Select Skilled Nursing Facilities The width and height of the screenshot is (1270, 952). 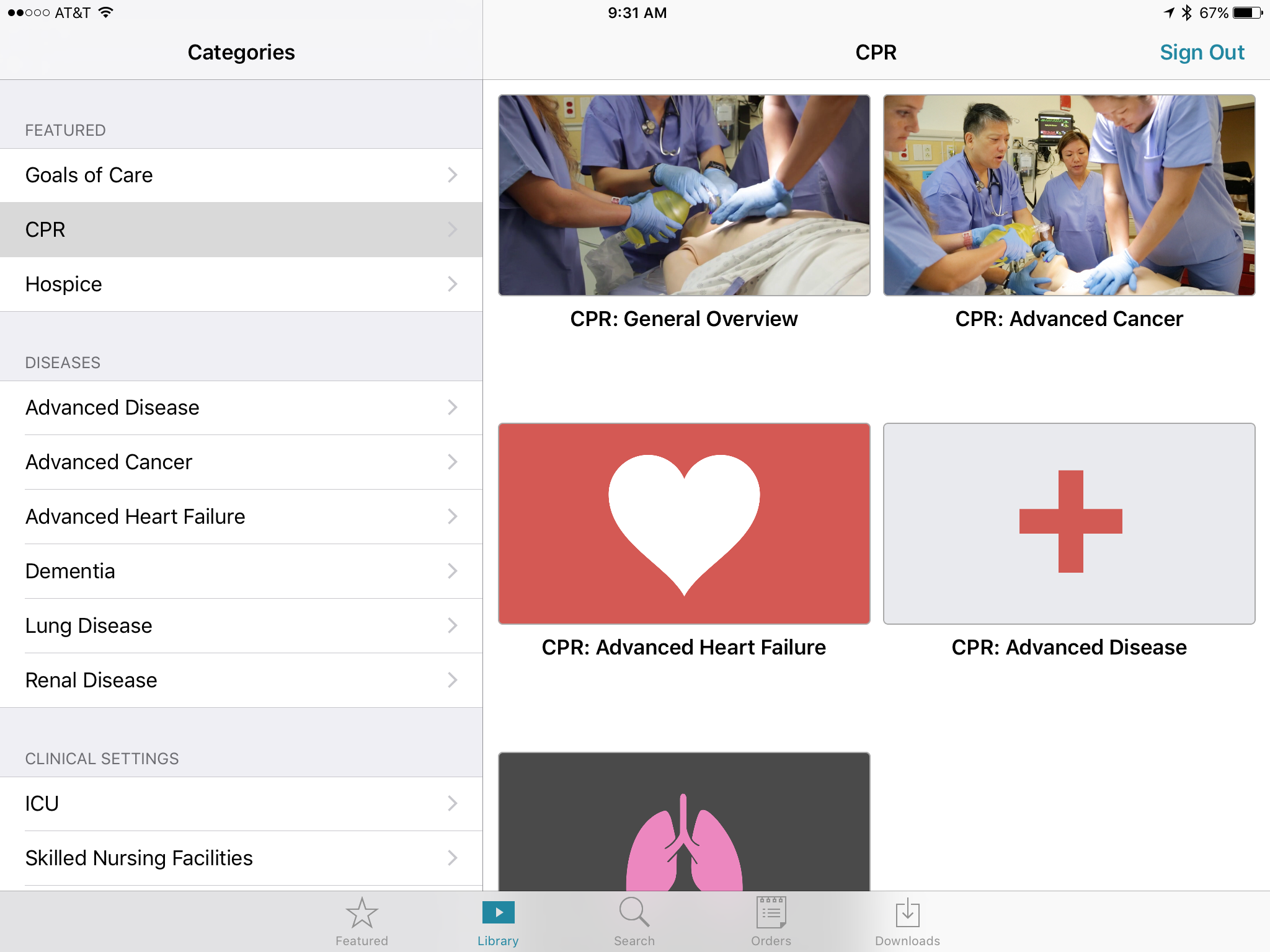241,858
